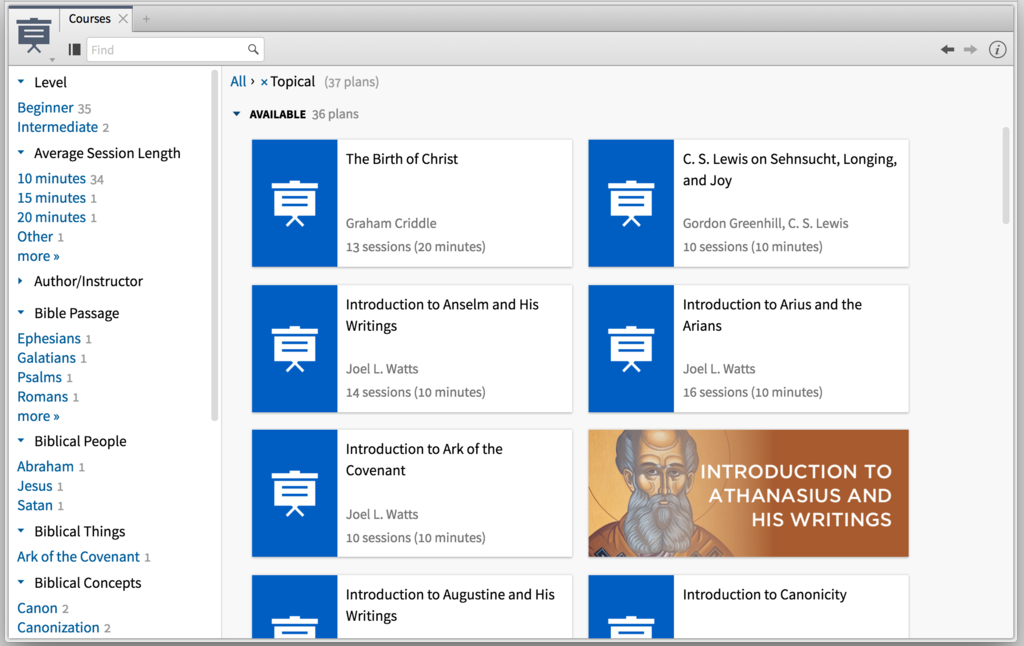
Task: Filter by Abraham
Action: point(45,466)
